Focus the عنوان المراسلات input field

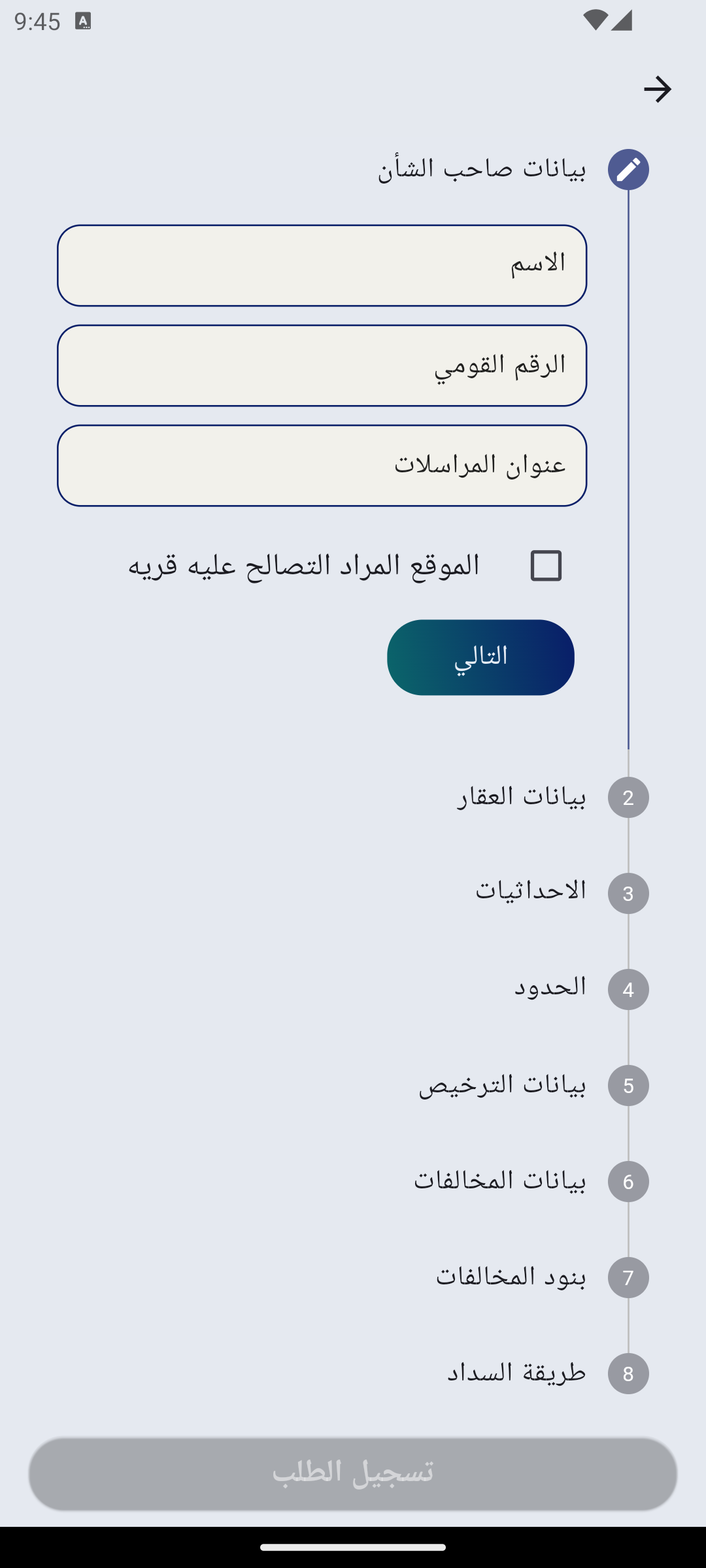[x=322, y=465]
